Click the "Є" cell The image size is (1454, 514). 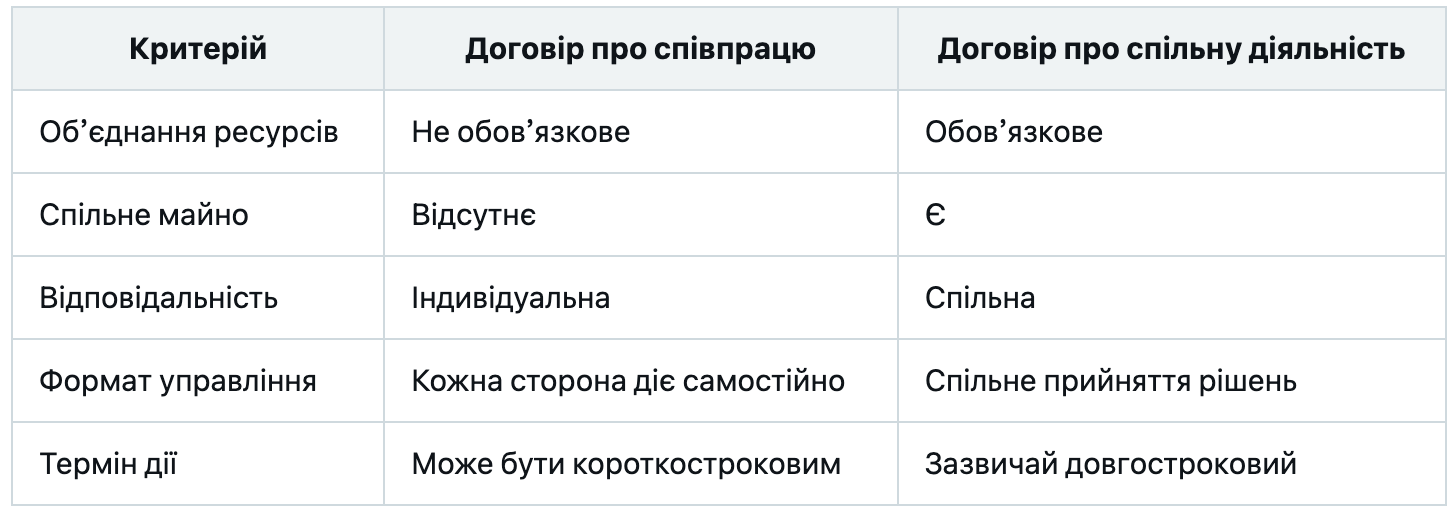coord(934,216)
